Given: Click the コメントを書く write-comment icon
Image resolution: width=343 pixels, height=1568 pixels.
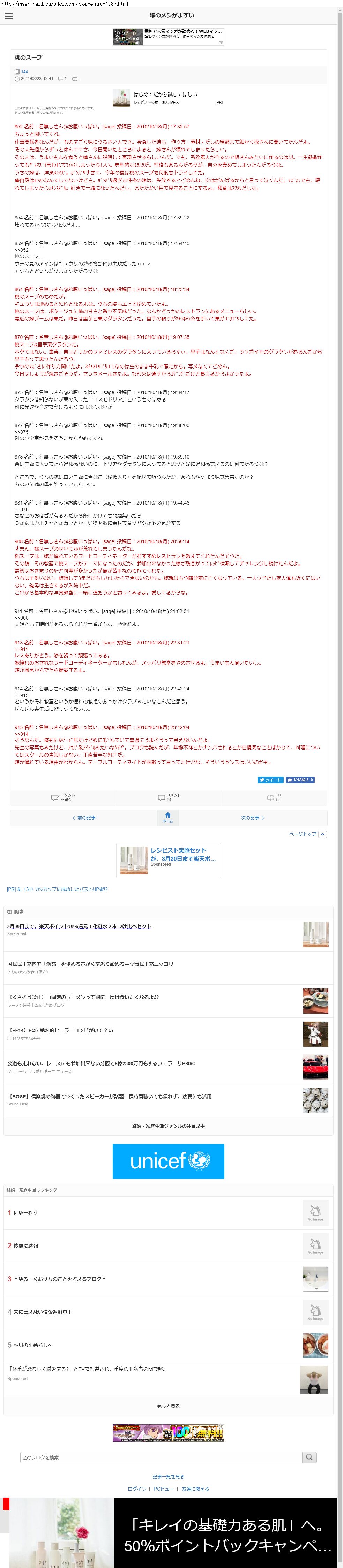Looking at the screenshot, I should [63, 797].
